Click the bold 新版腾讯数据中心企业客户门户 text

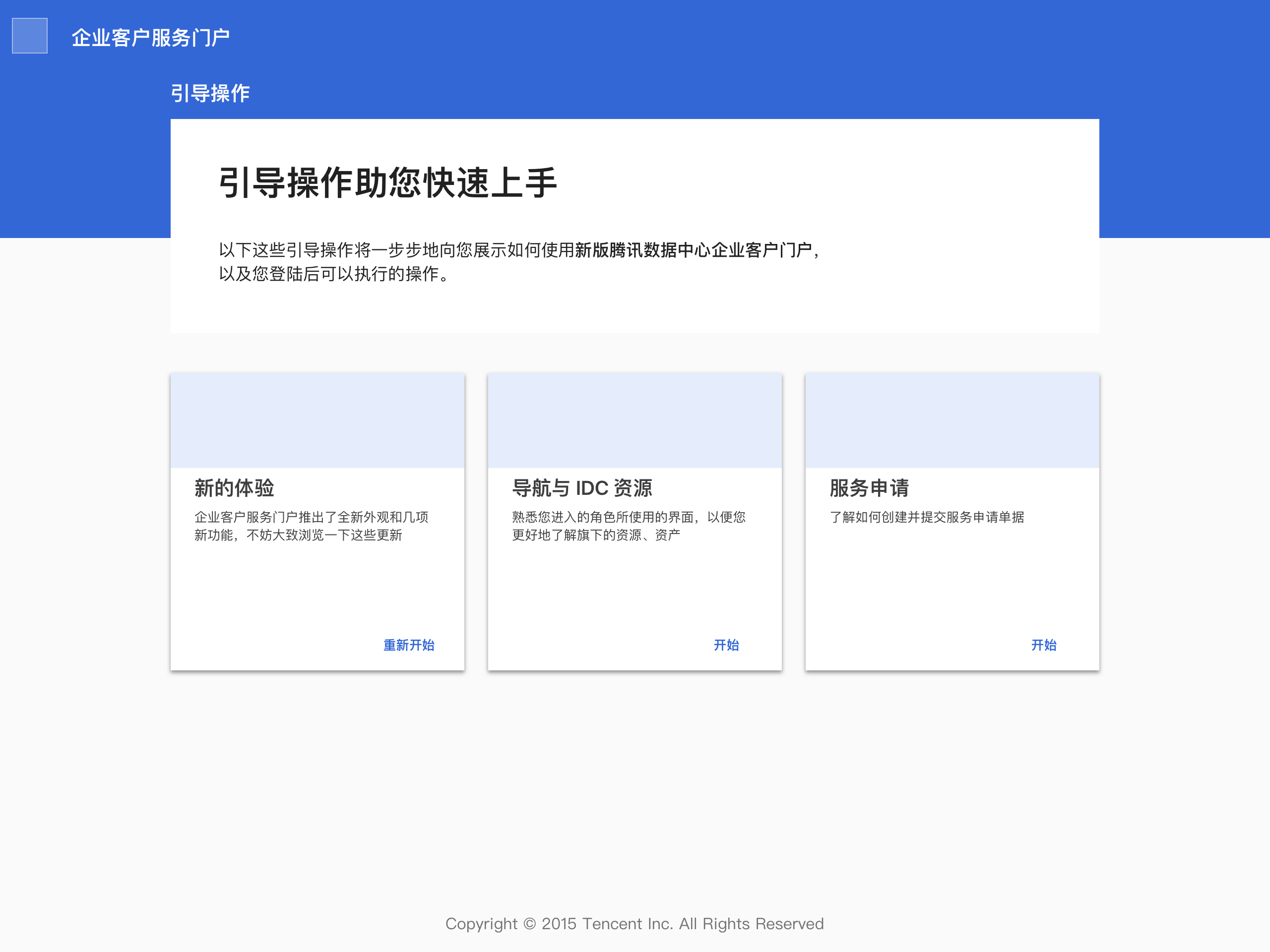[693, 250]
